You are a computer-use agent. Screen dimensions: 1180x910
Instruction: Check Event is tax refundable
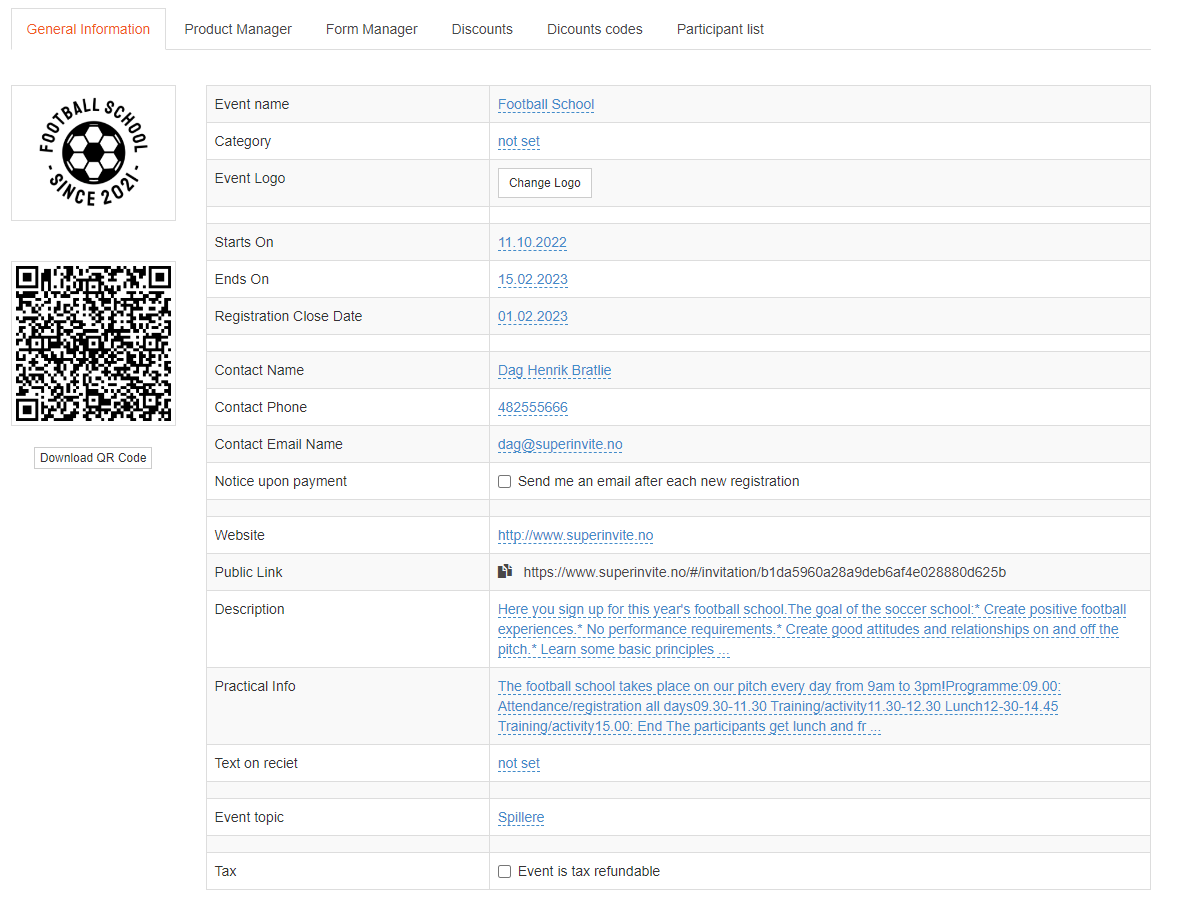504,872
